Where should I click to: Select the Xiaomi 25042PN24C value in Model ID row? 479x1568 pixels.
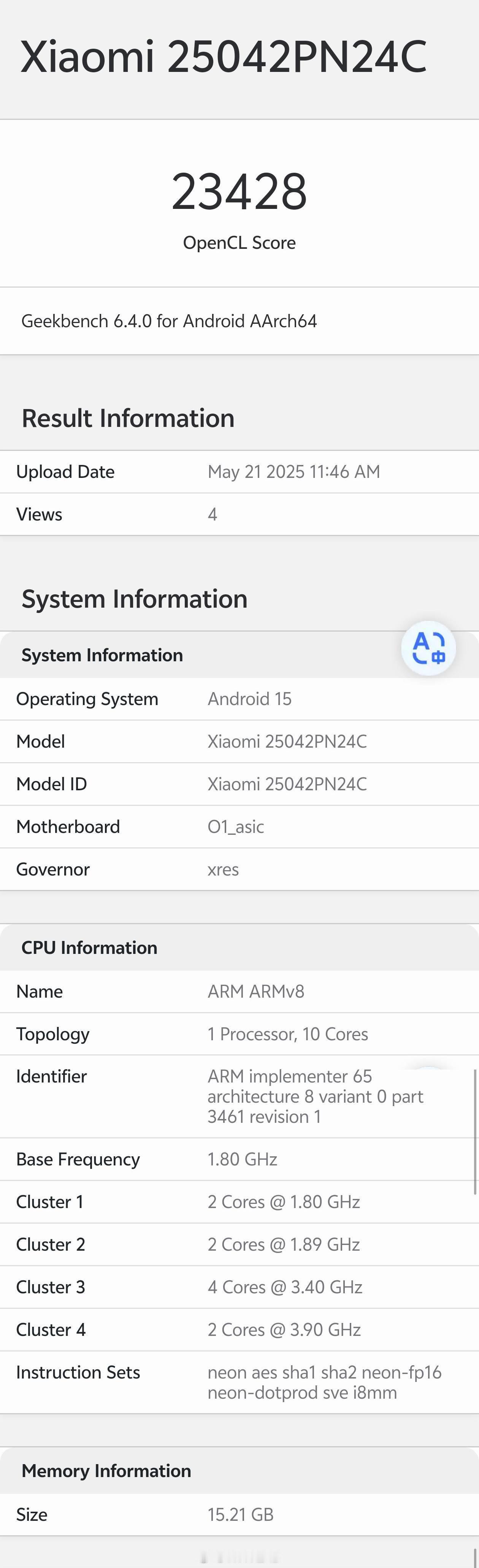(287, 784)
